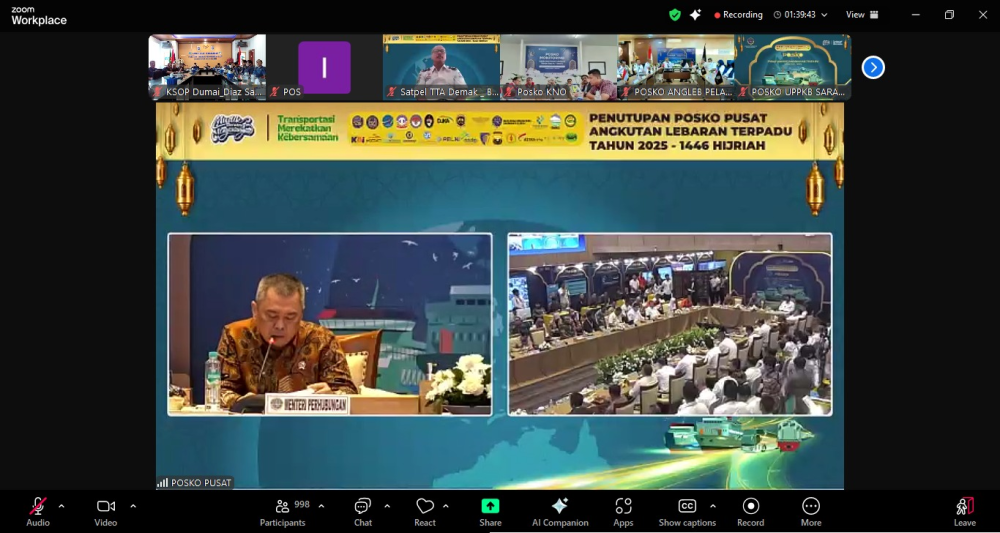Click muted mic icon on Posko KNO tile
The image size is (1000, 533).
[x=509, y=92]
